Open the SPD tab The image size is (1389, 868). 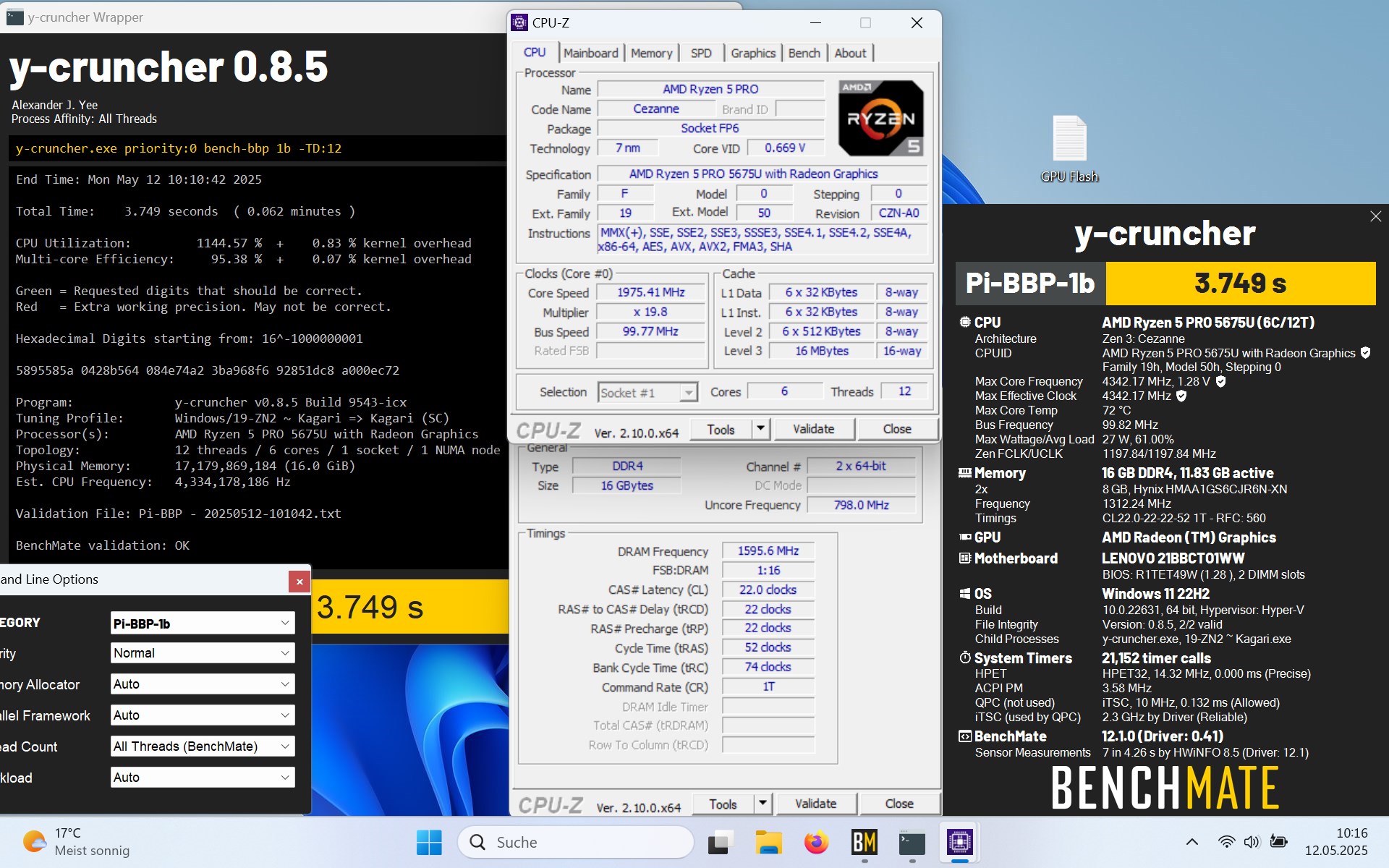click(701, 53)
